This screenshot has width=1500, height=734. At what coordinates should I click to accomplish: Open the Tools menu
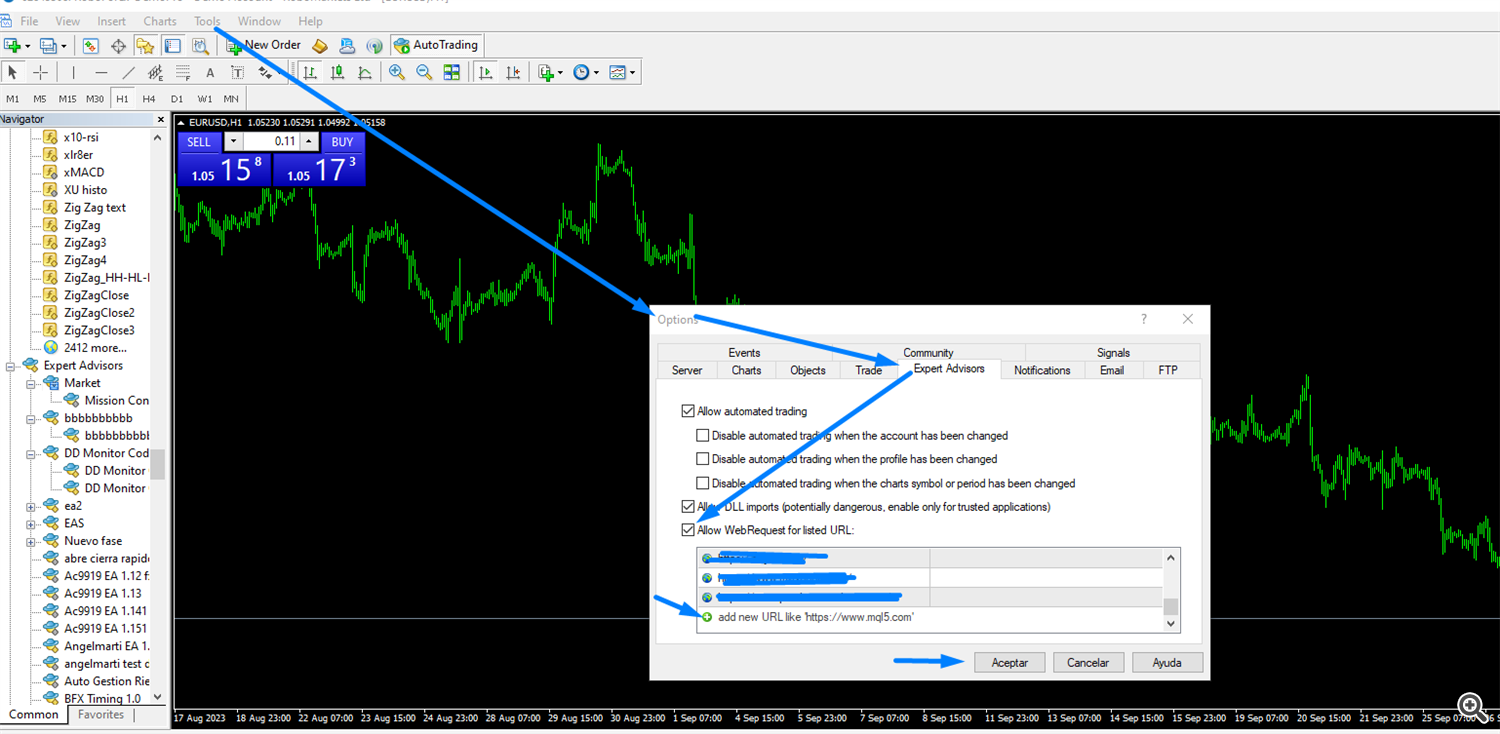207,21
